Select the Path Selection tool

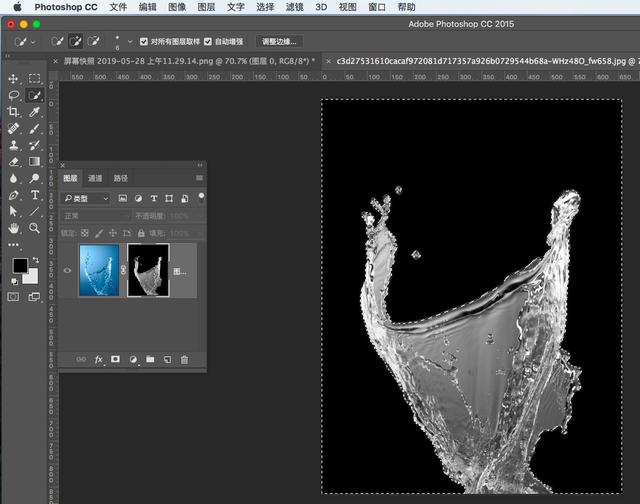pyautogui.click(x=13, y=211)
